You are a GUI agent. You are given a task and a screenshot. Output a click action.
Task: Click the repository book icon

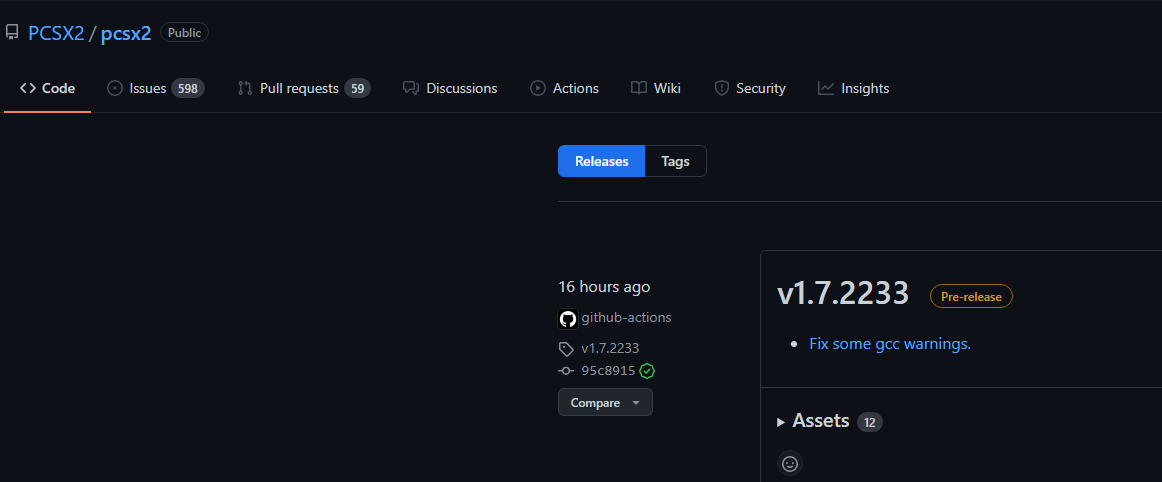tap(12, 33)
